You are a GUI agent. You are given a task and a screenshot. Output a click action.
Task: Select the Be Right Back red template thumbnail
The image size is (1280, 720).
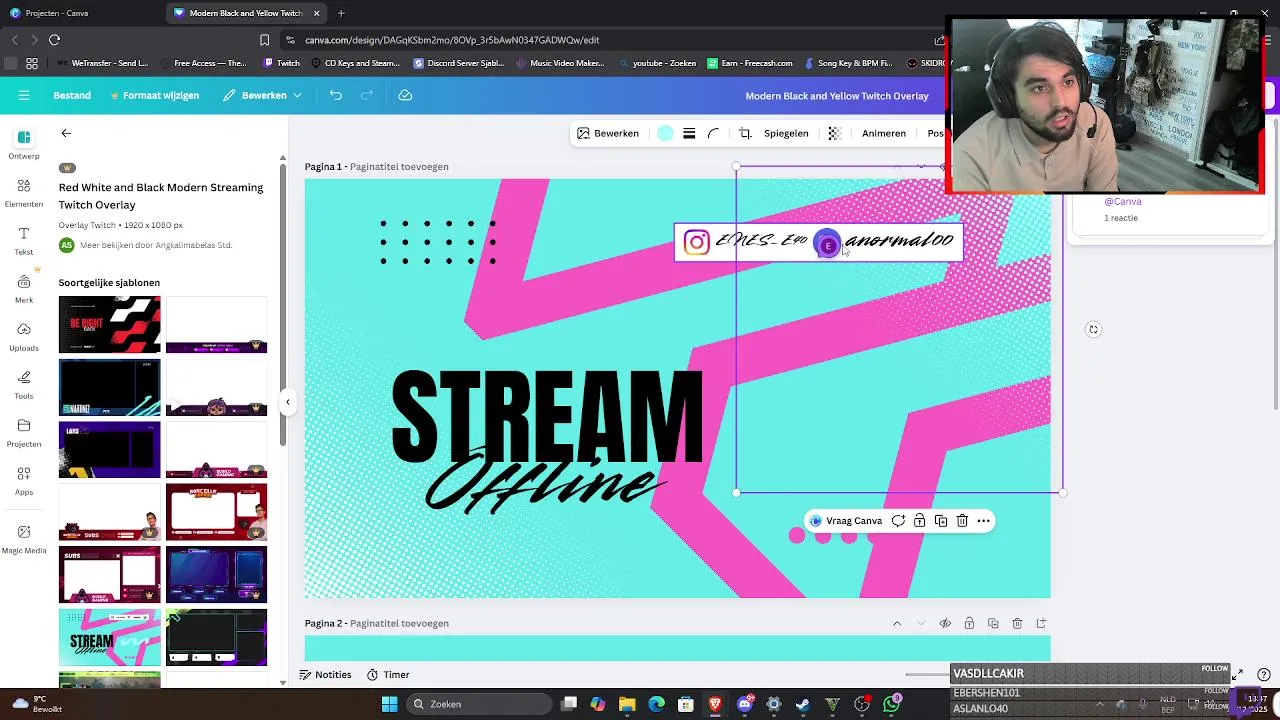(x=109, y=324)
